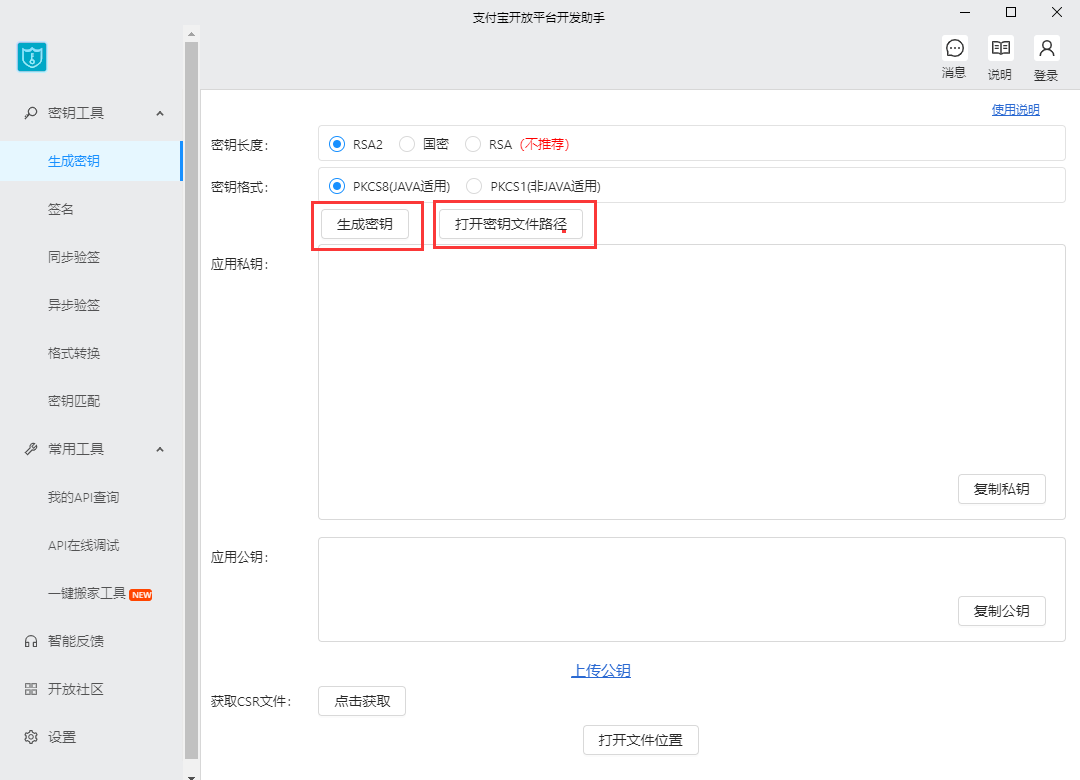Click the blue shield app logo
This screenshot has height=780, width=1080.
(32, 57)
